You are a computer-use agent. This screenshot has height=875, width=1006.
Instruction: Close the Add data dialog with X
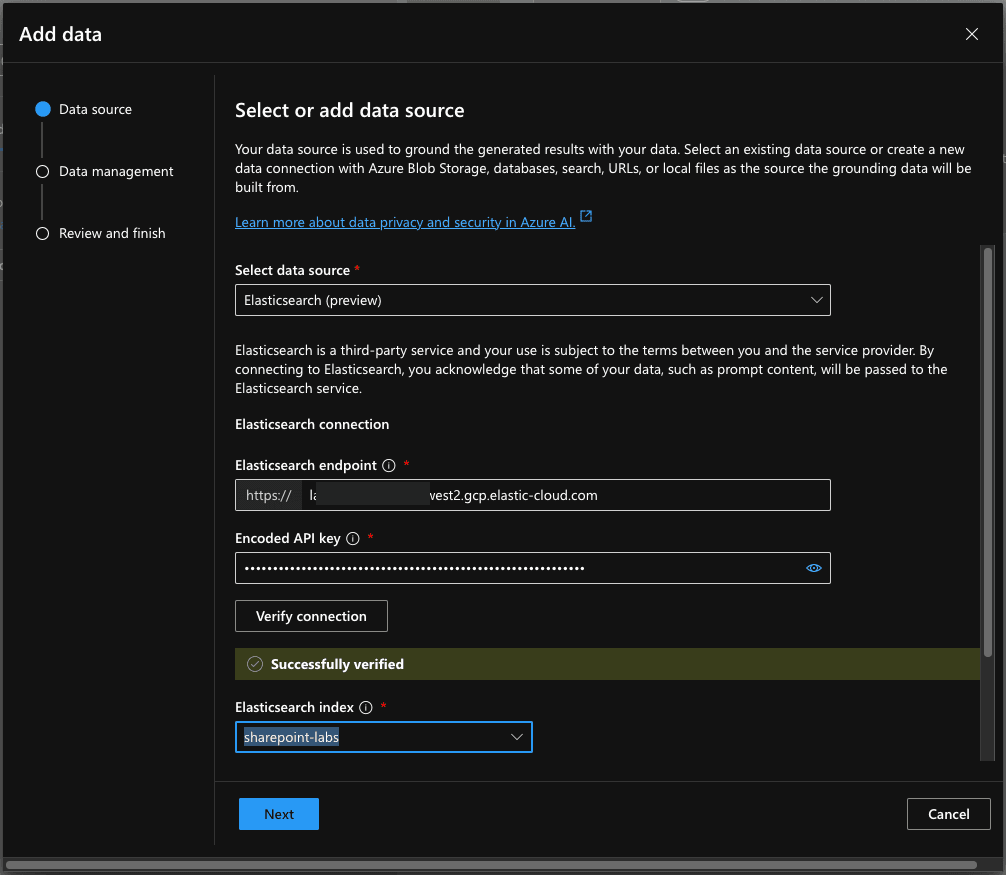tap(971, 34)
